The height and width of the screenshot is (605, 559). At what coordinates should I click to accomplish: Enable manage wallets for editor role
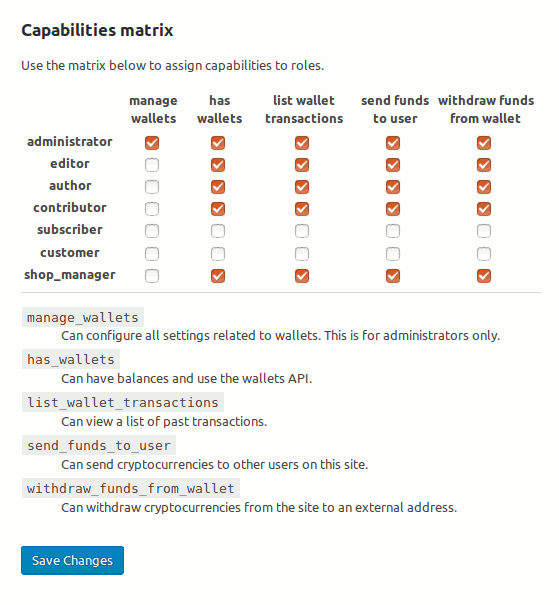click(x=152, y=165)
